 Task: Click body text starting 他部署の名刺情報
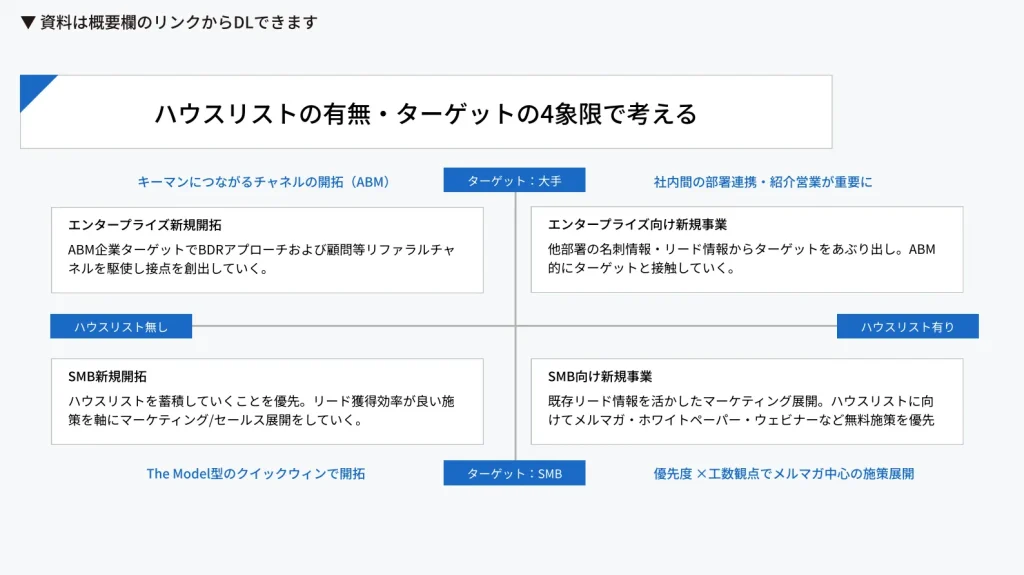click(741, 259)
